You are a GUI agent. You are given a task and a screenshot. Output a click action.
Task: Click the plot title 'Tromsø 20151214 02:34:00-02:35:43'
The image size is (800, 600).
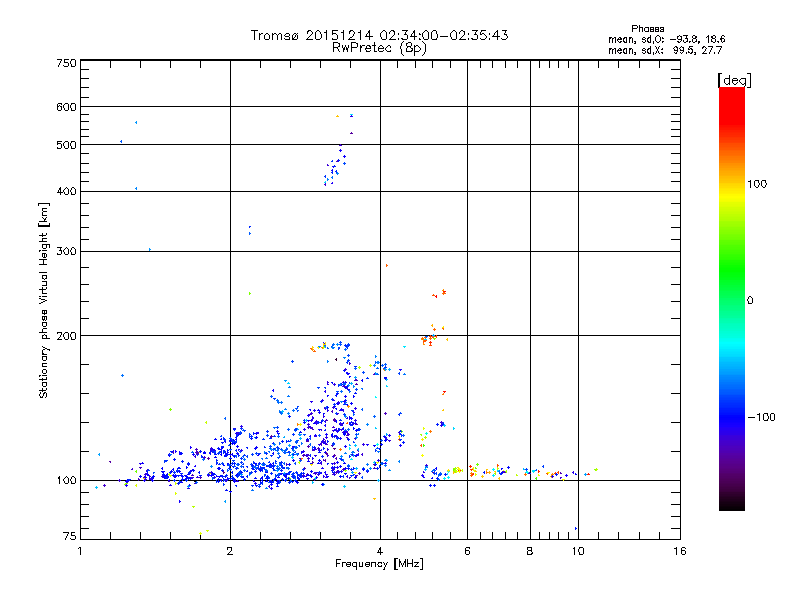[x=379, y=35]
